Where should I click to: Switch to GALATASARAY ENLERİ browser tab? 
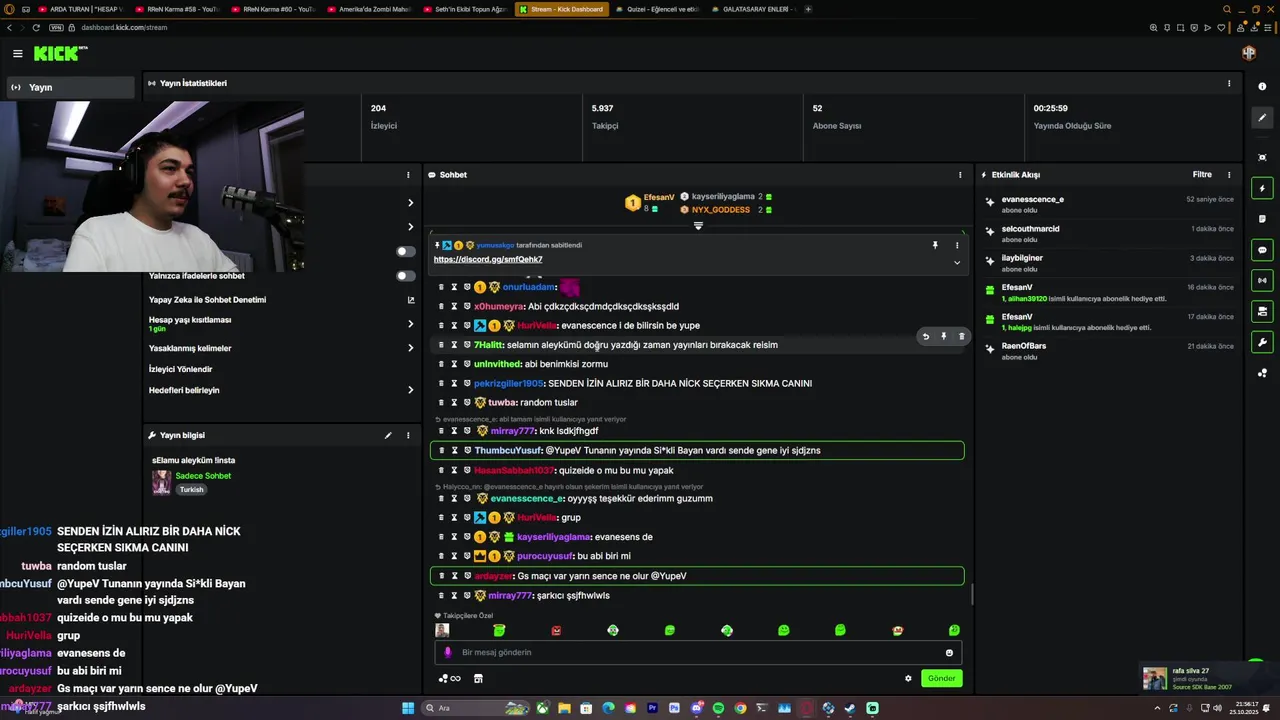pyautogui.click(x=756, y=9)
